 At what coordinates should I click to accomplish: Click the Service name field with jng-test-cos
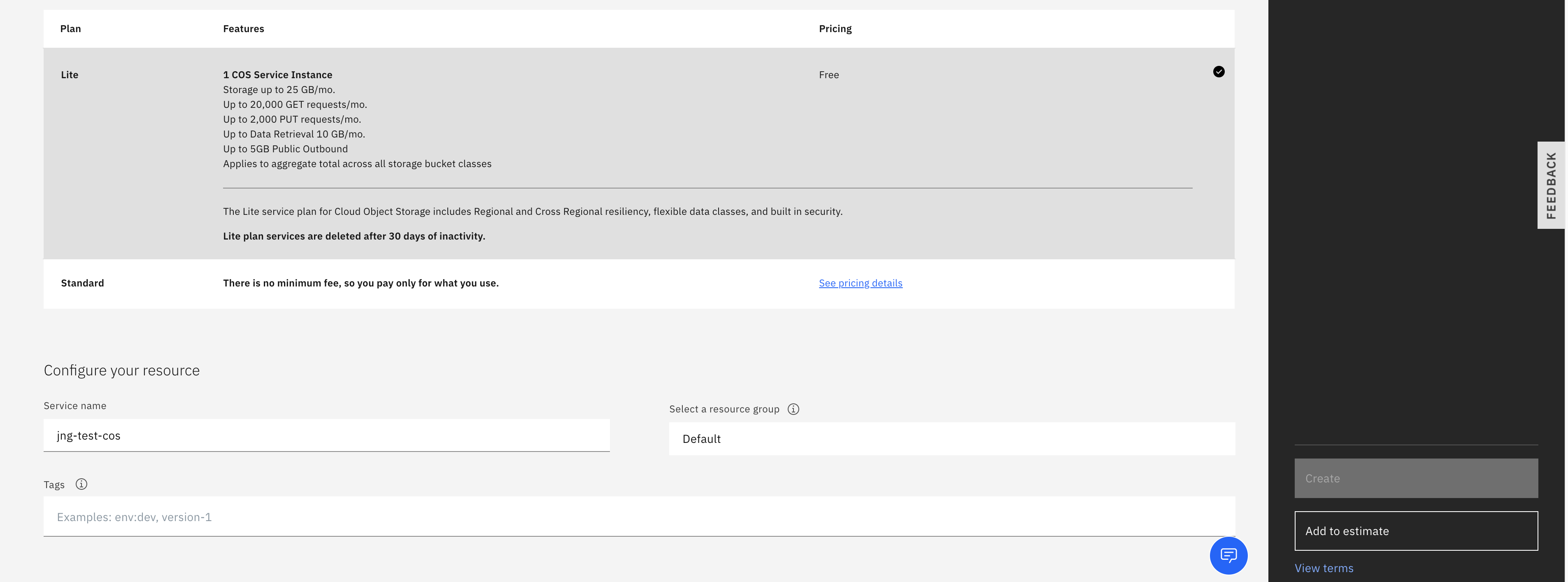326,435
